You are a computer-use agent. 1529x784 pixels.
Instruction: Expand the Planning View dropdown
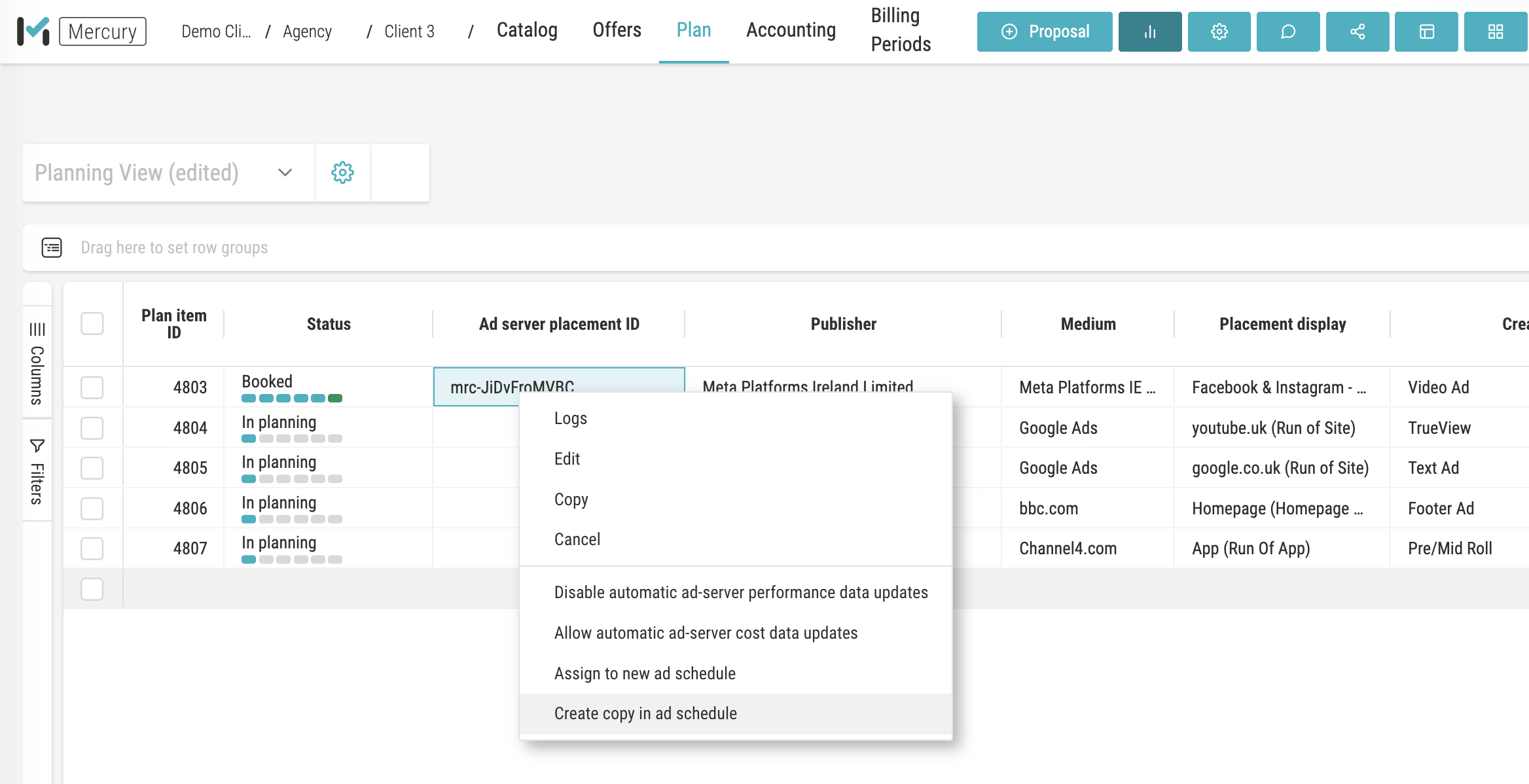tap(285, 173)
